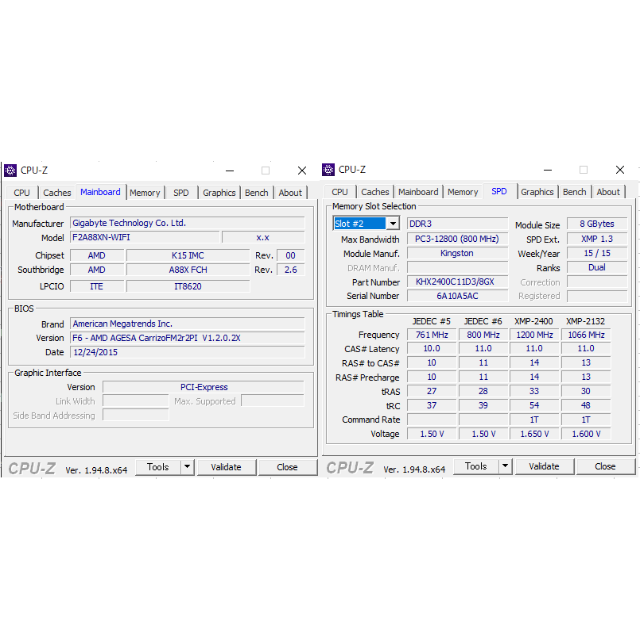
Task: Click the 1.650 V voltage cell
Action: (x=534, y=434)
